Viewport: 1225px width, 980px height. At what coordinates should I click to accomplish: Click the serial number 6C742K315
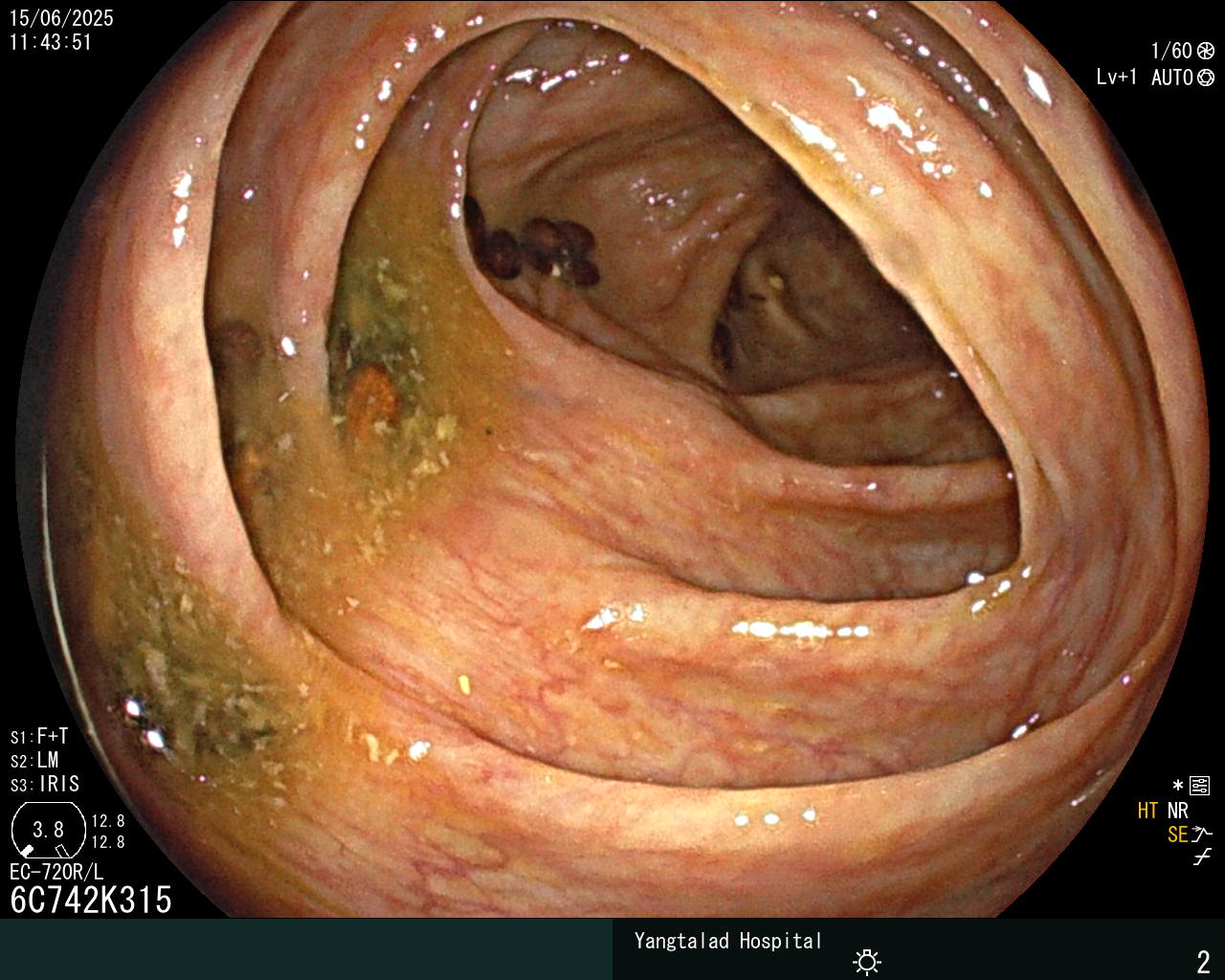91,901
